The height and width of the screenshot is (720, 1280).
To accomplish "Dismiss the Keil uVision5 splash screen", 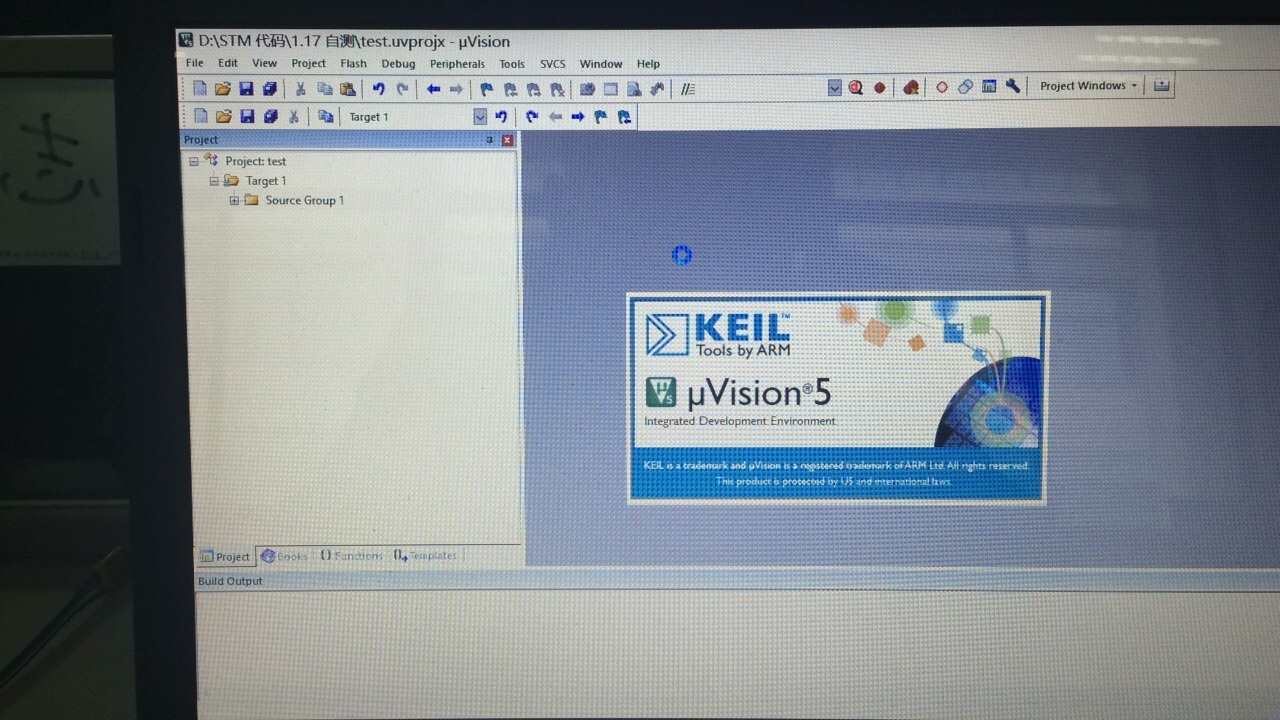I will click(836, 398).
